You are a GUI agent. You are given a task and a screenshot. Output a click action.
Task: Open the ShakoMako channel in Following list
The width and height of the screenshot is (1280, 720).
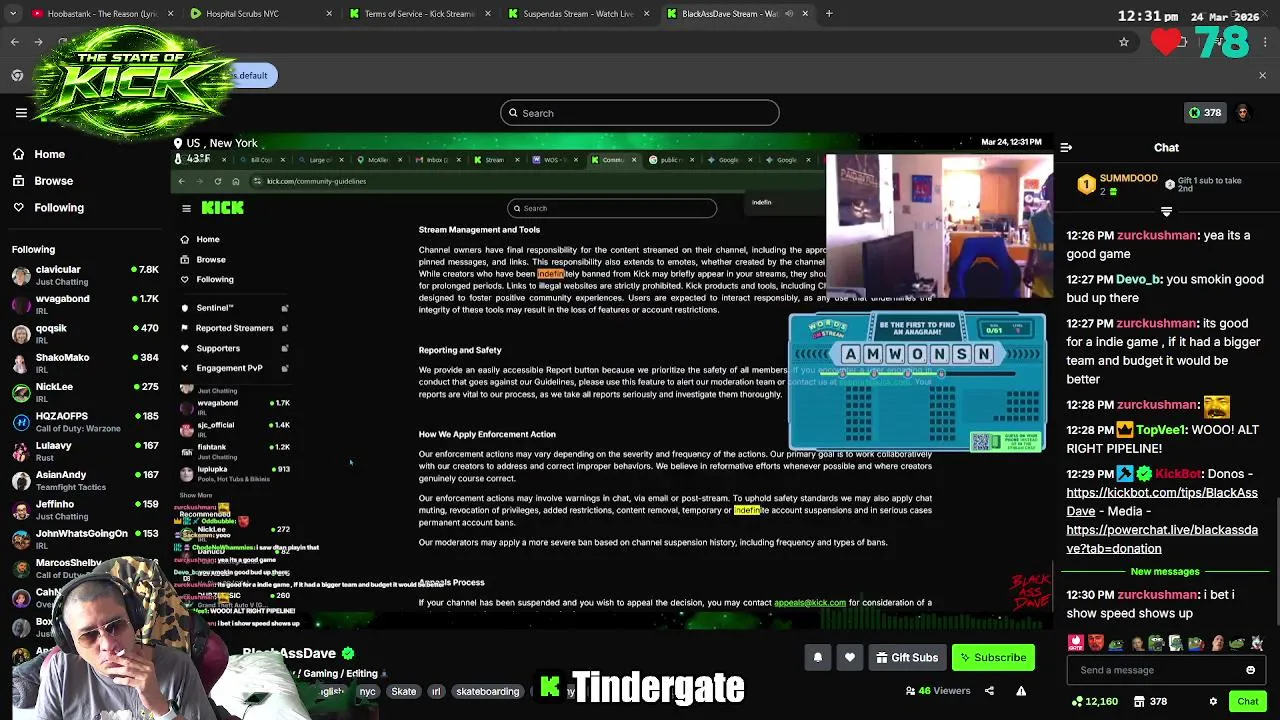[85, 363]
